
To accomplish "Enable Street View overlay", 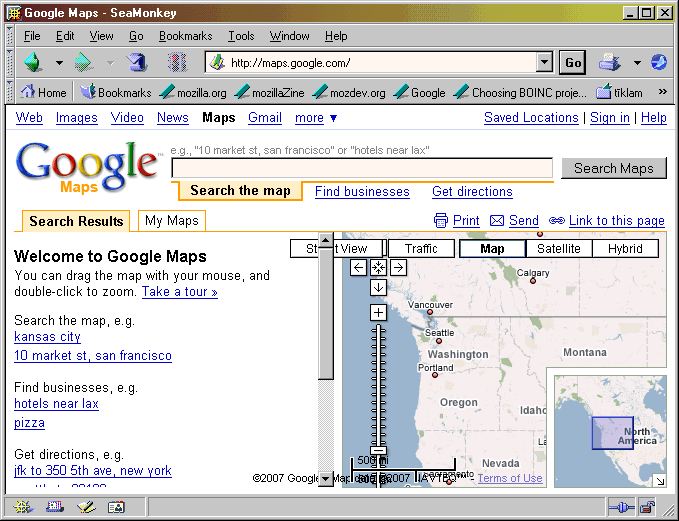I will click(338, 249).
